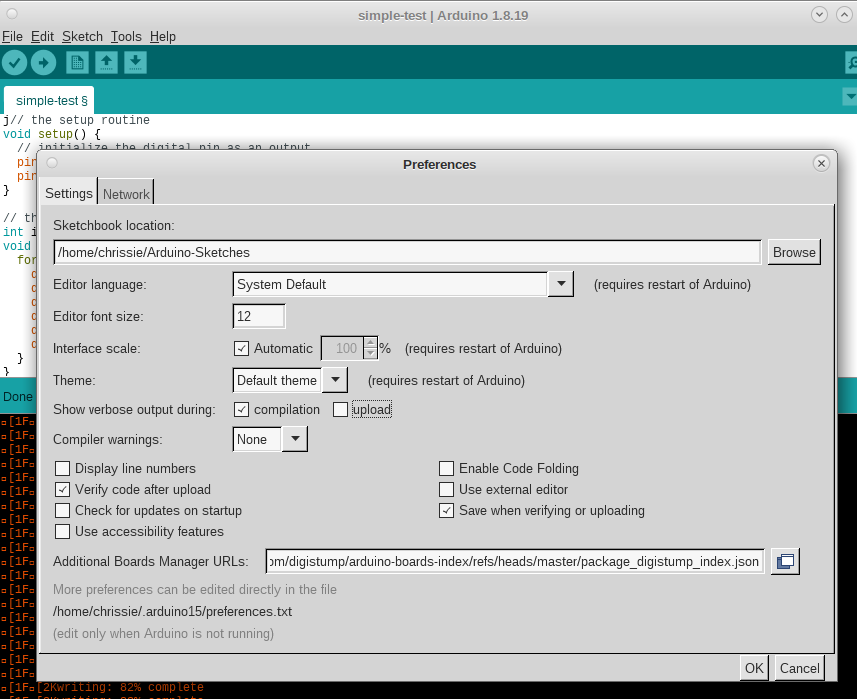
Task: Enable Use accessibility features
Action: [x=62, y=531]
